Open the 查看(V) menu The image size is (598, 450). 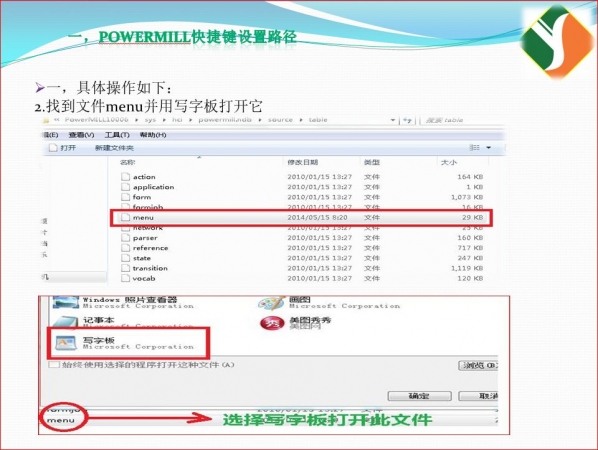click(x=81, y=135)
